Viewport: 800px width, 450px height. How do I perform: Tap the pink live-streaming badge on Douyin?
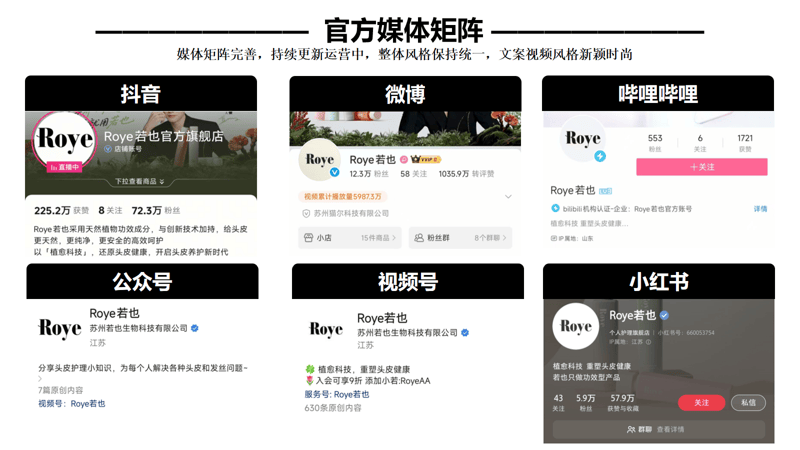pos(65,167)
